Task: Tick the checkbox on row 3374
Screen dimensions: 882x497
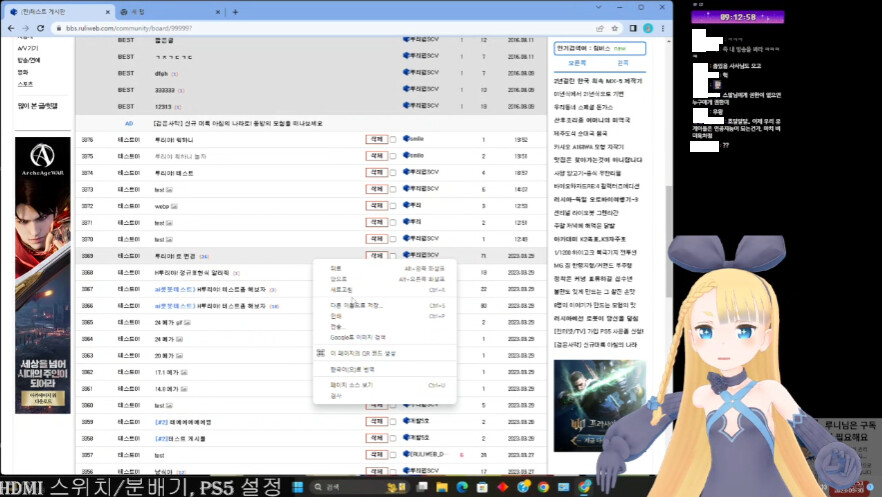Action: (x=393, y=173)
